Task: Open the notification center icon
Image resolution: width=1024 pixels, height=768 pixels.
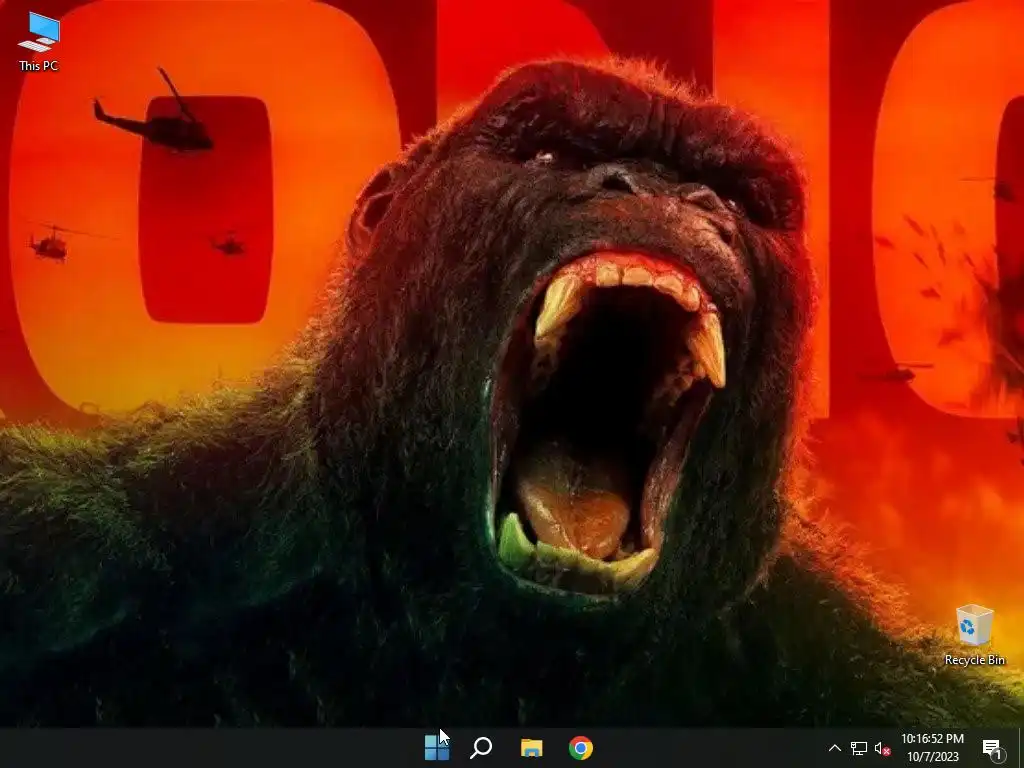Action: click(992, 748)
